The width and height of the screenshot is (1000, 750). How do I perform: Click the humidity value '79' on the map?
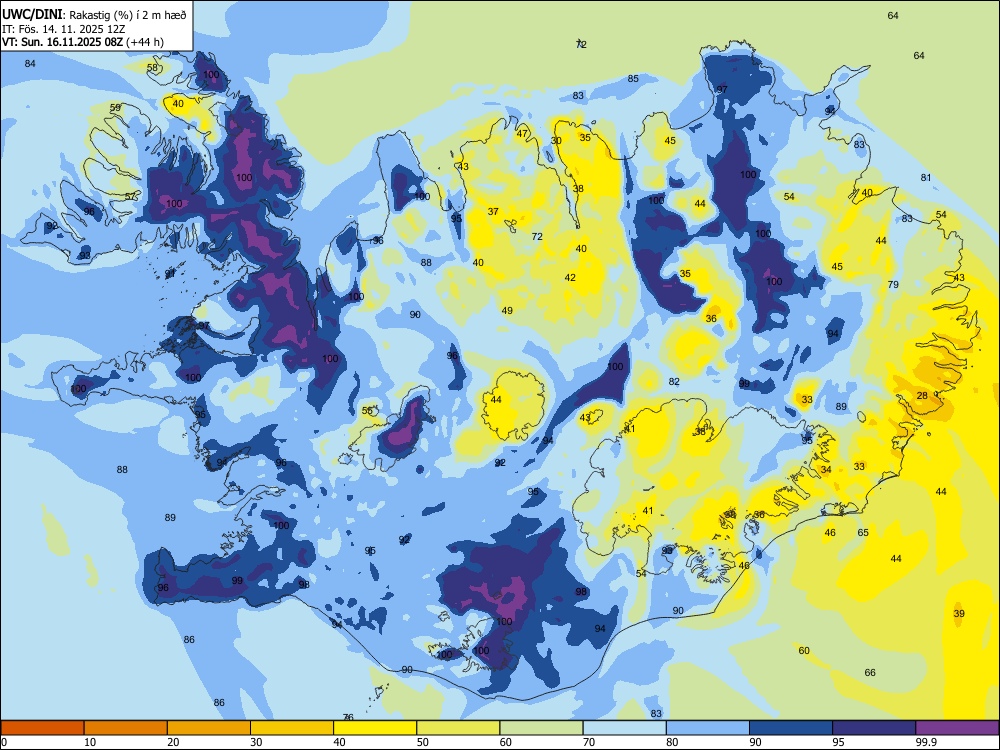[x=893, y=284]
